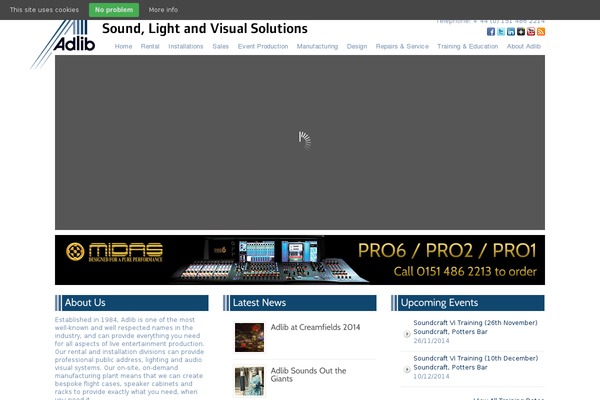The image size is (600, 400).
Task: Click the Midas PRO6 banner advertisement
Action: pyautogui.click(x=300, y=260)
